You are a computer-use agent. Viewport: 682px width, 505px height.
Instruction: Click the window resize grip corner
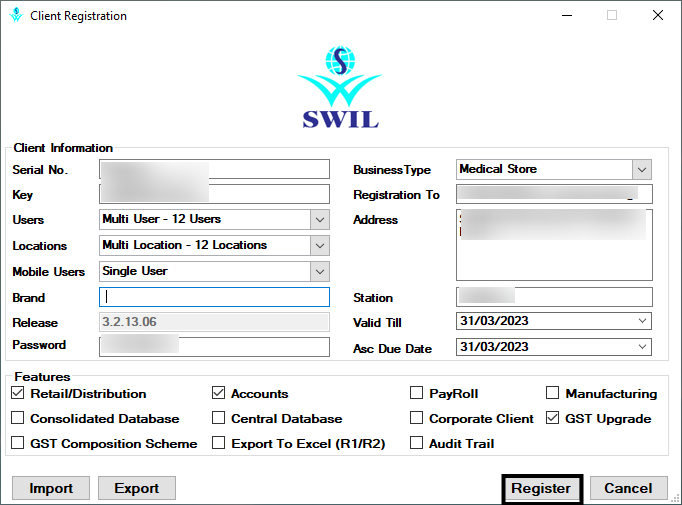pos(675,499)
